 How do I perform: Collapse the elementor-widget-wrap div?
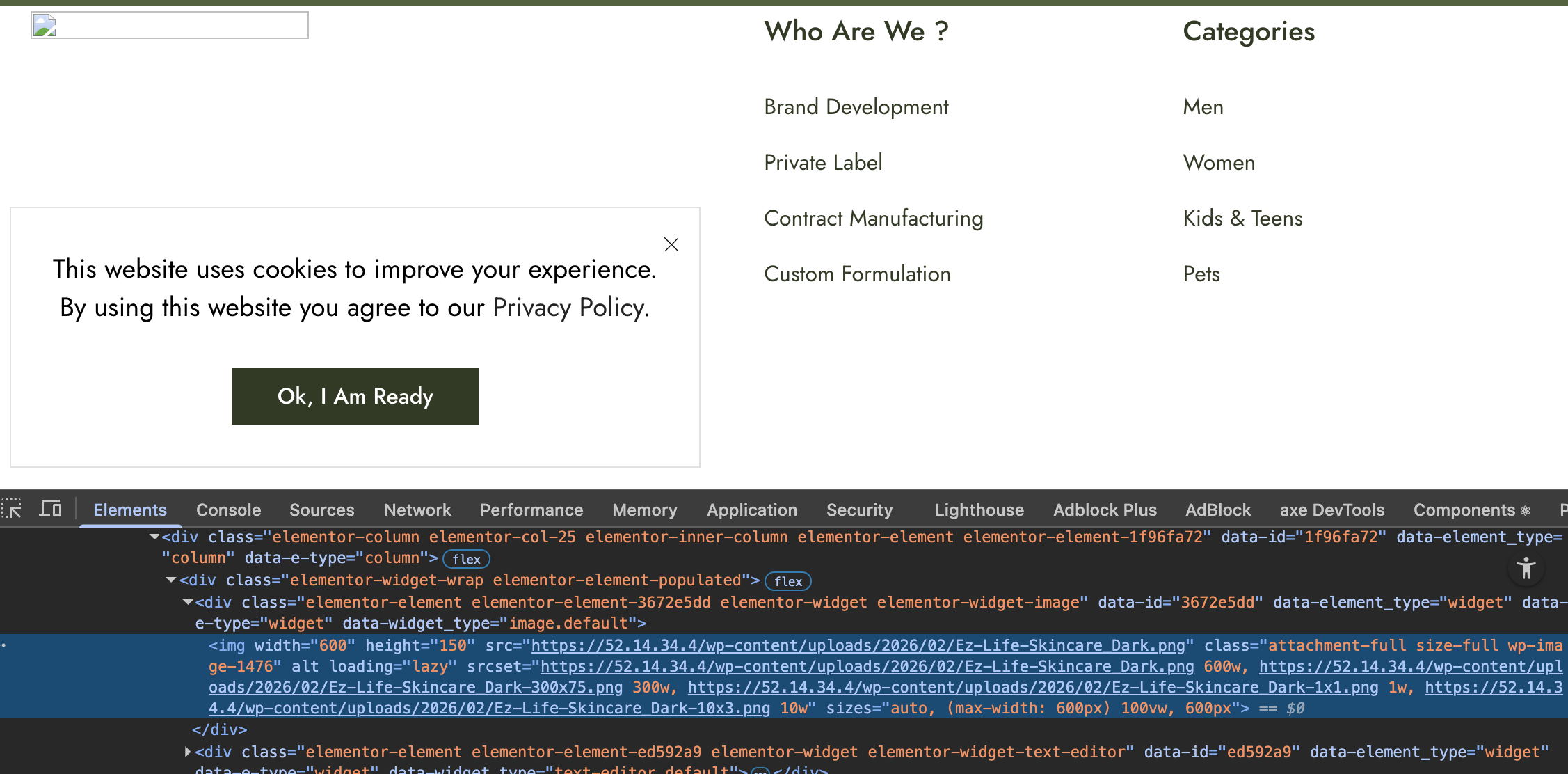171,580
